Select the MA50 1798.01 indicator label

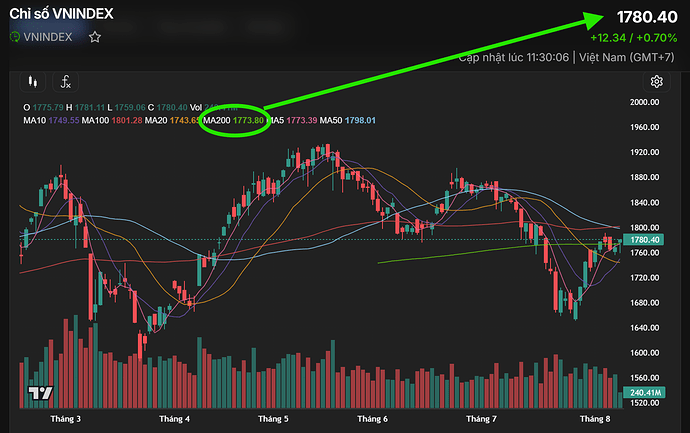pyautogui.click(x=348, y=120)
